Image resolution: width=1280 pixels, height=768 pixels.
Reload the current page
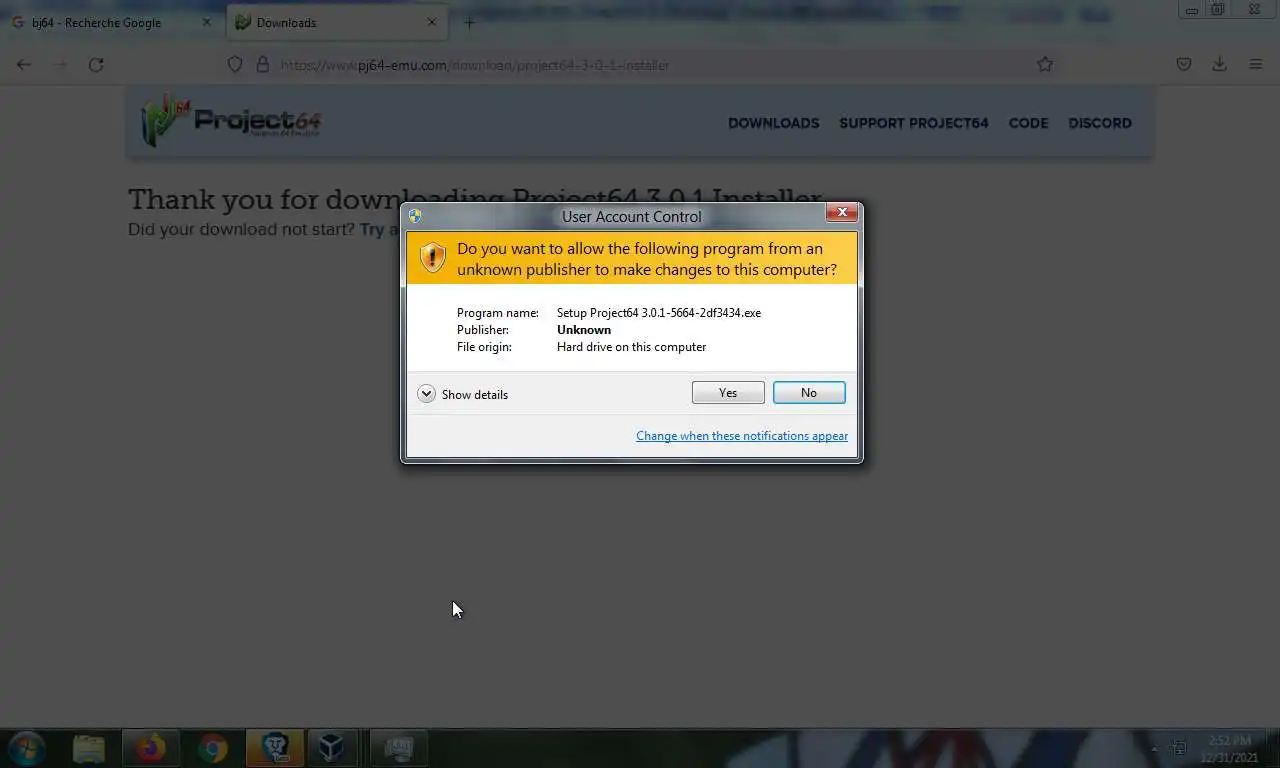[x=96, y=64]
